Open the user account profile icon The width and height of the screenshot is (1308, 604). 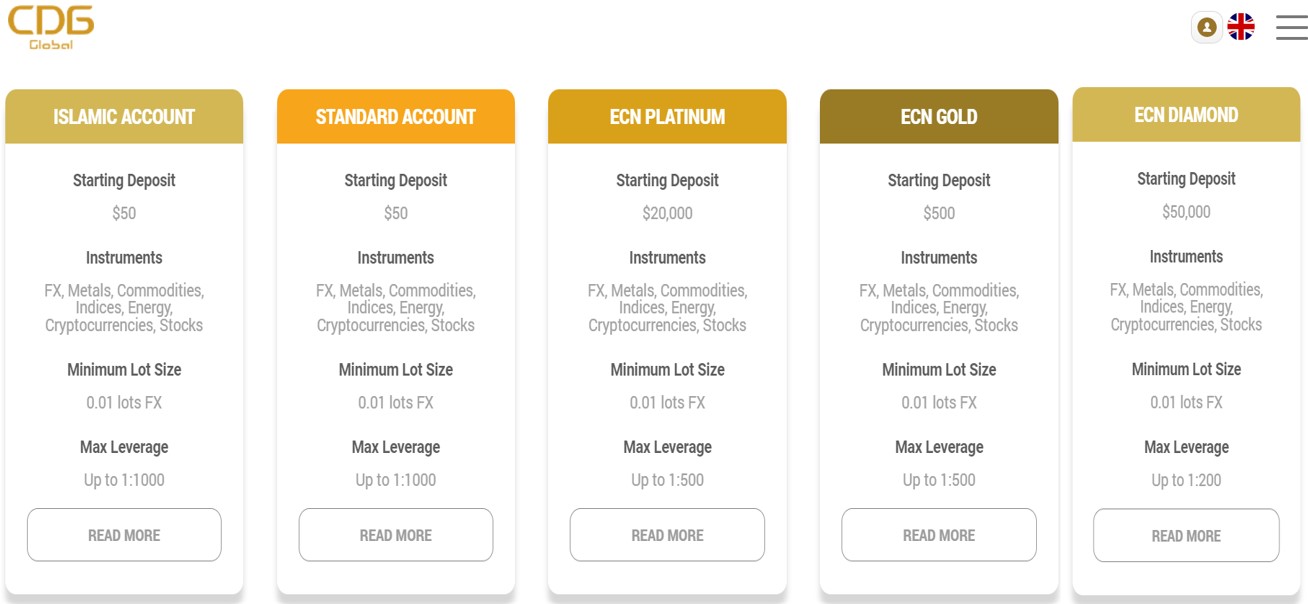tap(1207, 27)
